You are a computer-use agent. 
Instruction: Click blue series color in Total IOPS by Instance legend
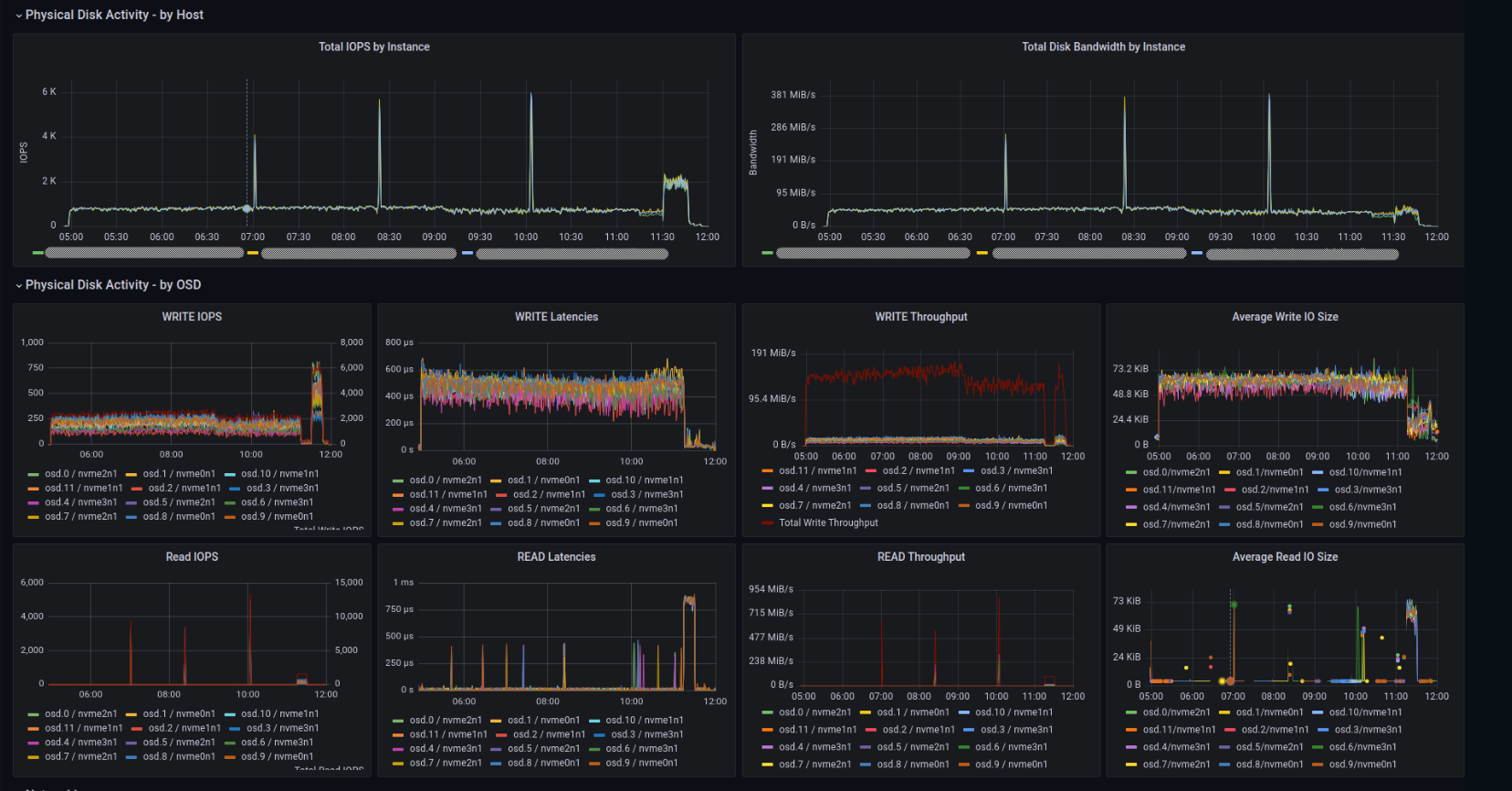pyautogui.click(x=467, y=253)
